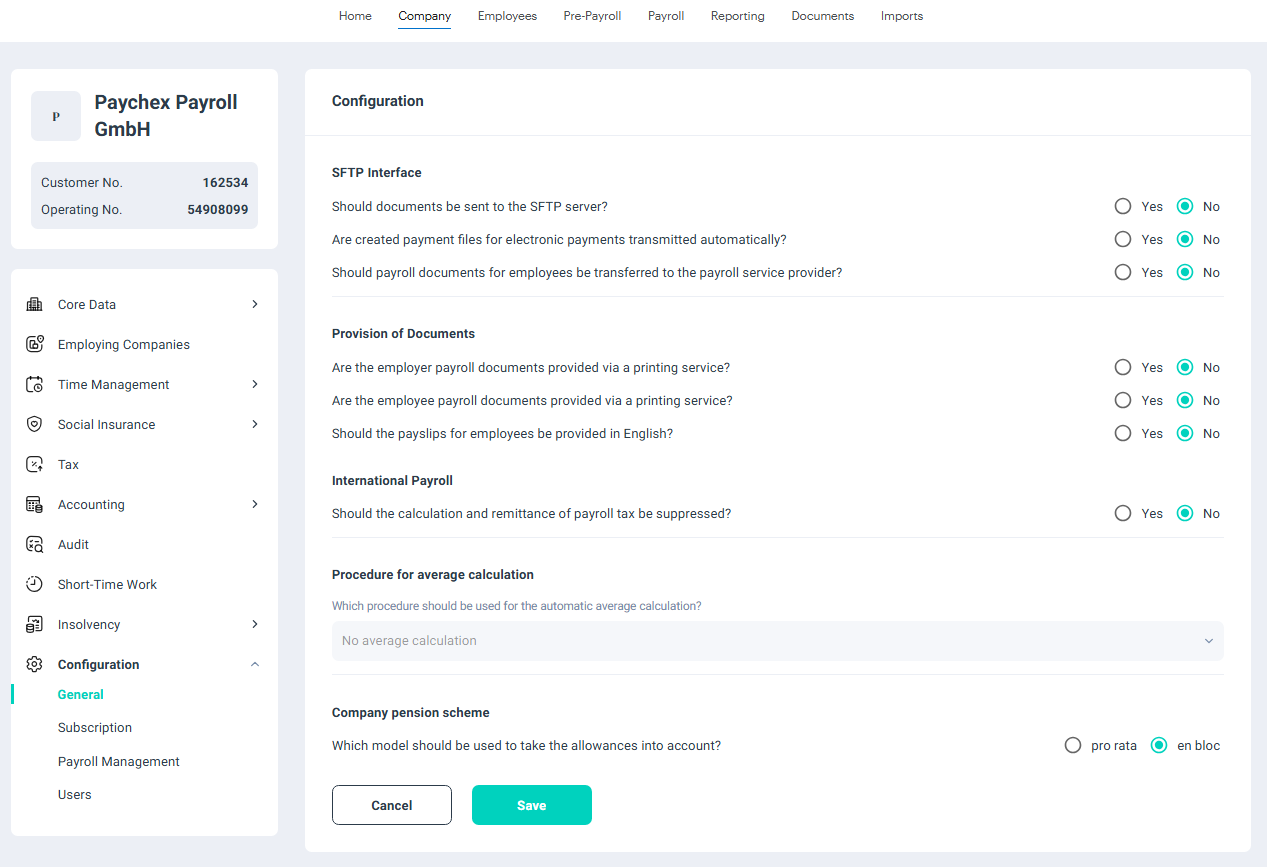
Task: Collapse the Configuration section chevron
Action: [255, 664]
